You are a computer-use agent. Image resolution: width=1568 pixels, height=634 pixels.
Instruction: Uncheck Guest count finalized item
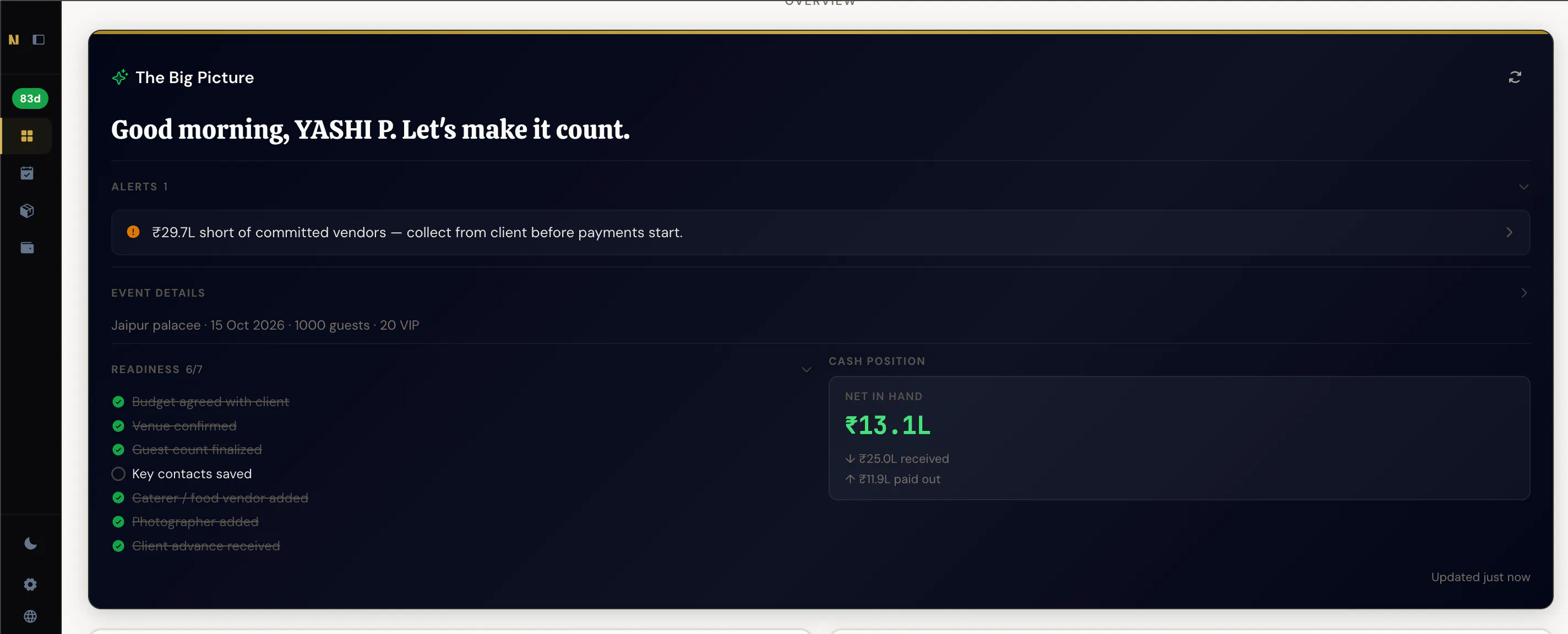tap(118, 450)
